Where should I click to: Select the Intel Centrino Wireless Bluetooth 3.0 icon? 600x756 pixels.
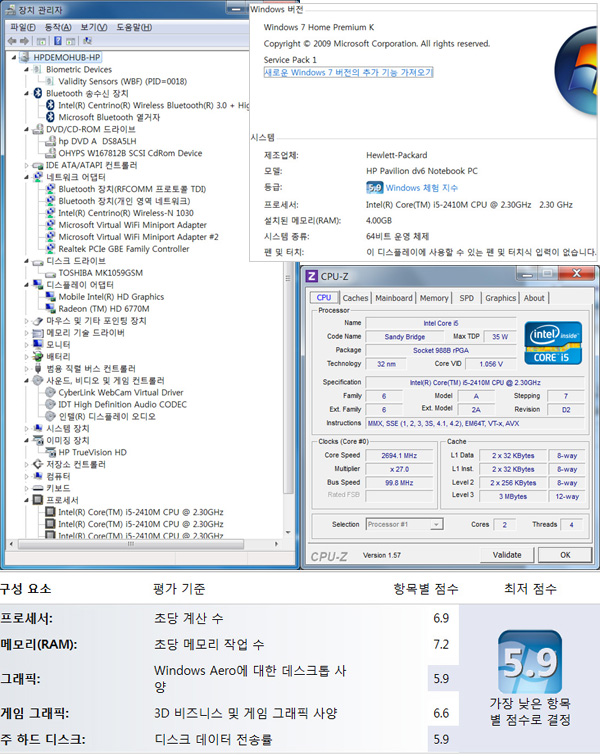pyautogui.click(x=50, y=105)
